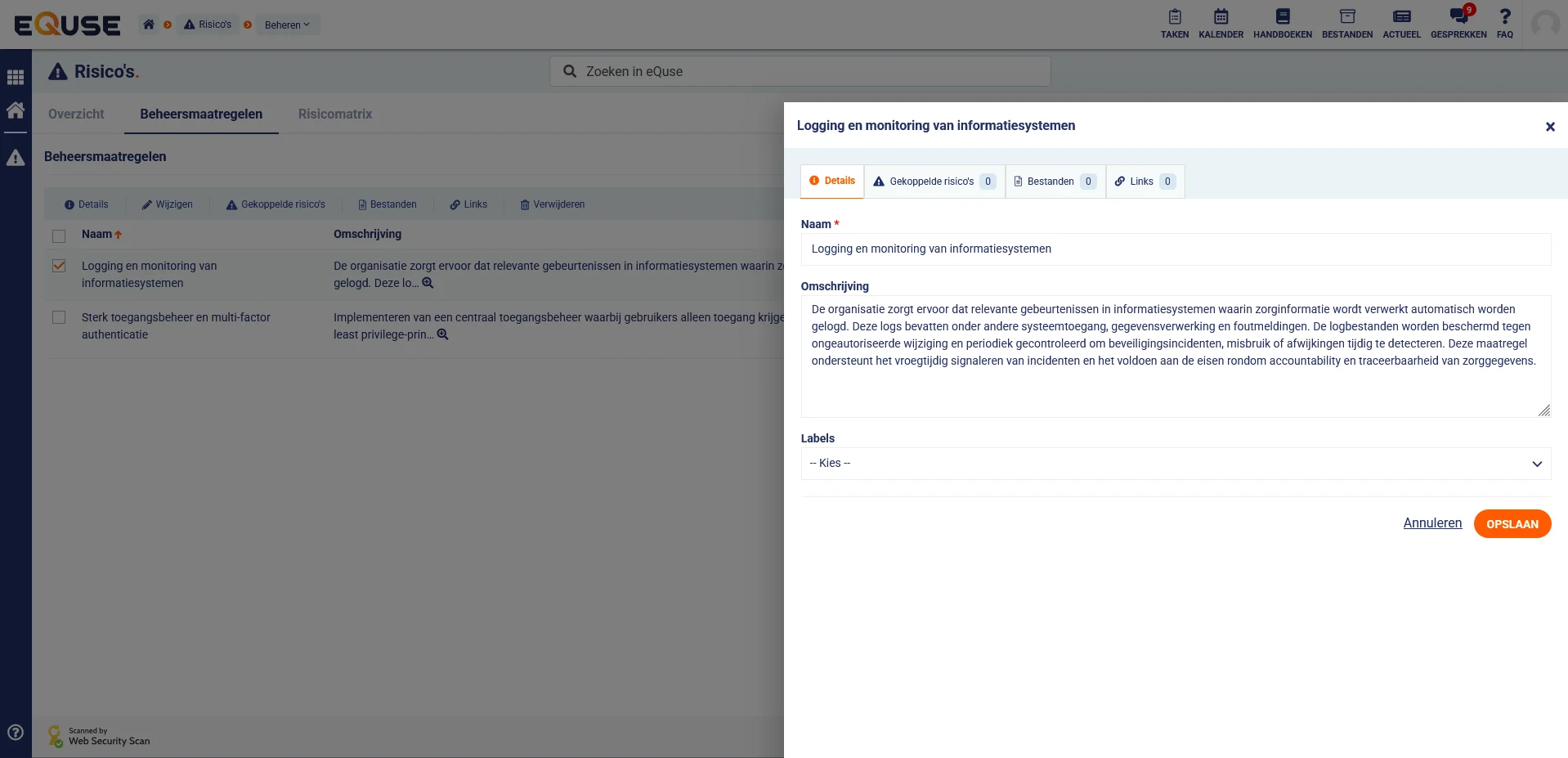Open the Handboeken book icon

1282,17
